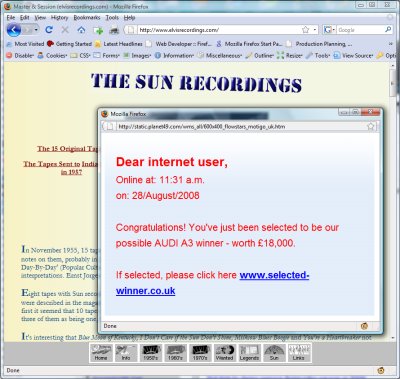Open the Google search engine selector
This screenshot has width=400, height=379.
click(329, 30)
